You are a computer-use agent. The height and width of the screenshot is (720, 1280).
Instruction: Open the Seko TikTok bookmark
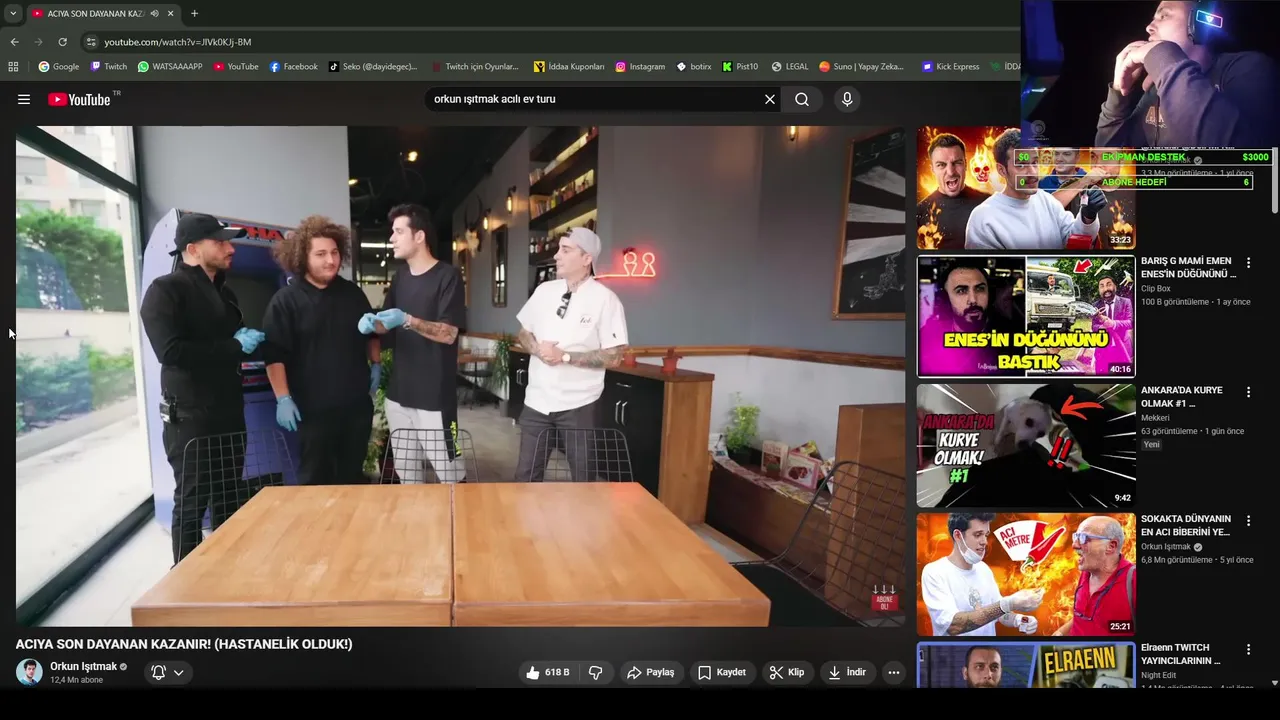click(373, 67)
